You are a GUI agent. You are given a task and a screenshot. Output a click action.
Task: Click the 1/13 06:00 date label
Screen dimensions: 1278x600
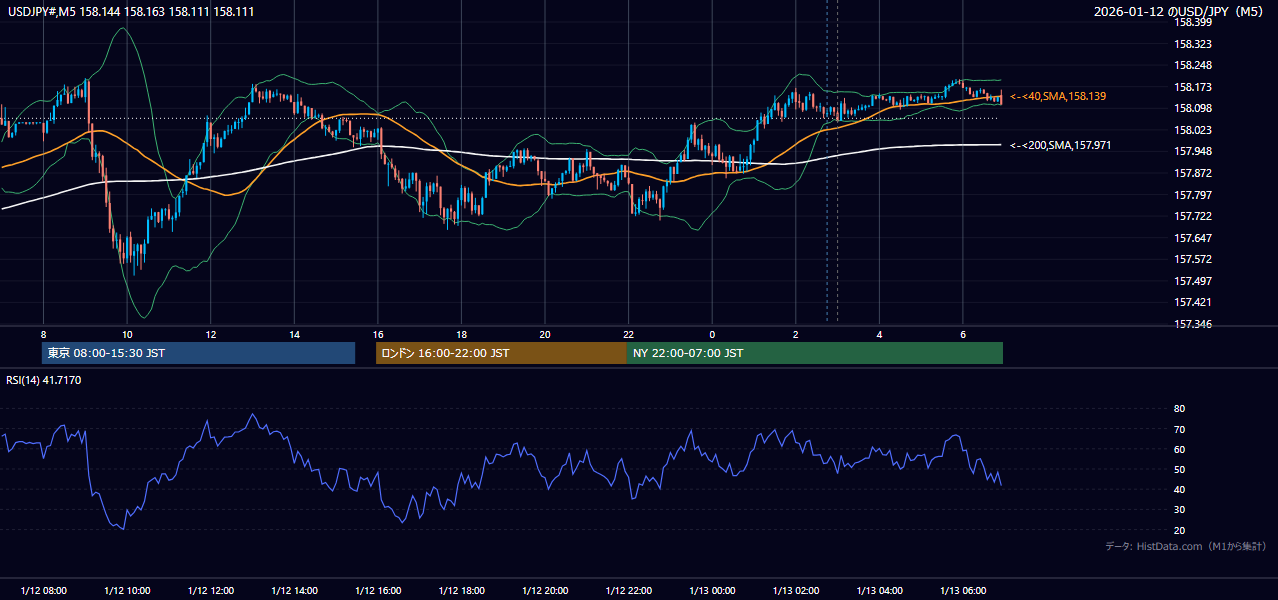962,590
